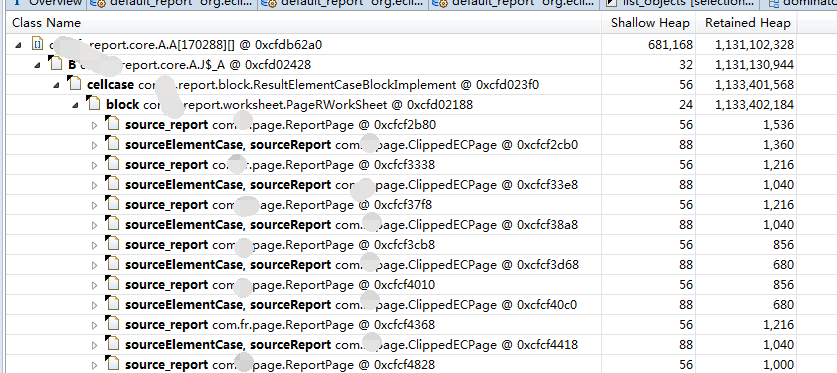
Task: Sort by Retained Heap column header
Action: [747, 23]
